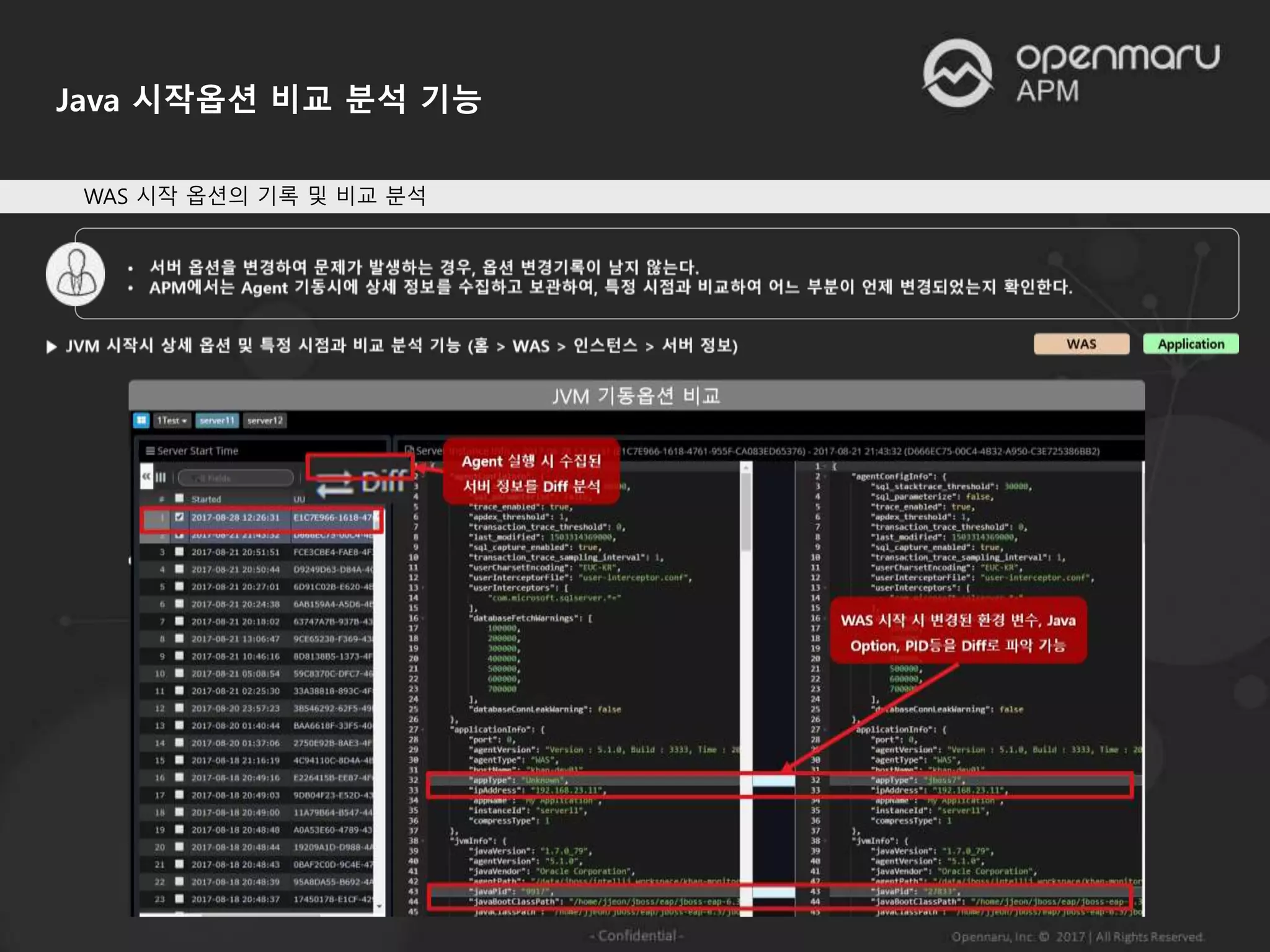This screenshot has width=1270, height=952.
Task: Collapse jvmInfo at line 38 in the right pane
Action: 825,841
